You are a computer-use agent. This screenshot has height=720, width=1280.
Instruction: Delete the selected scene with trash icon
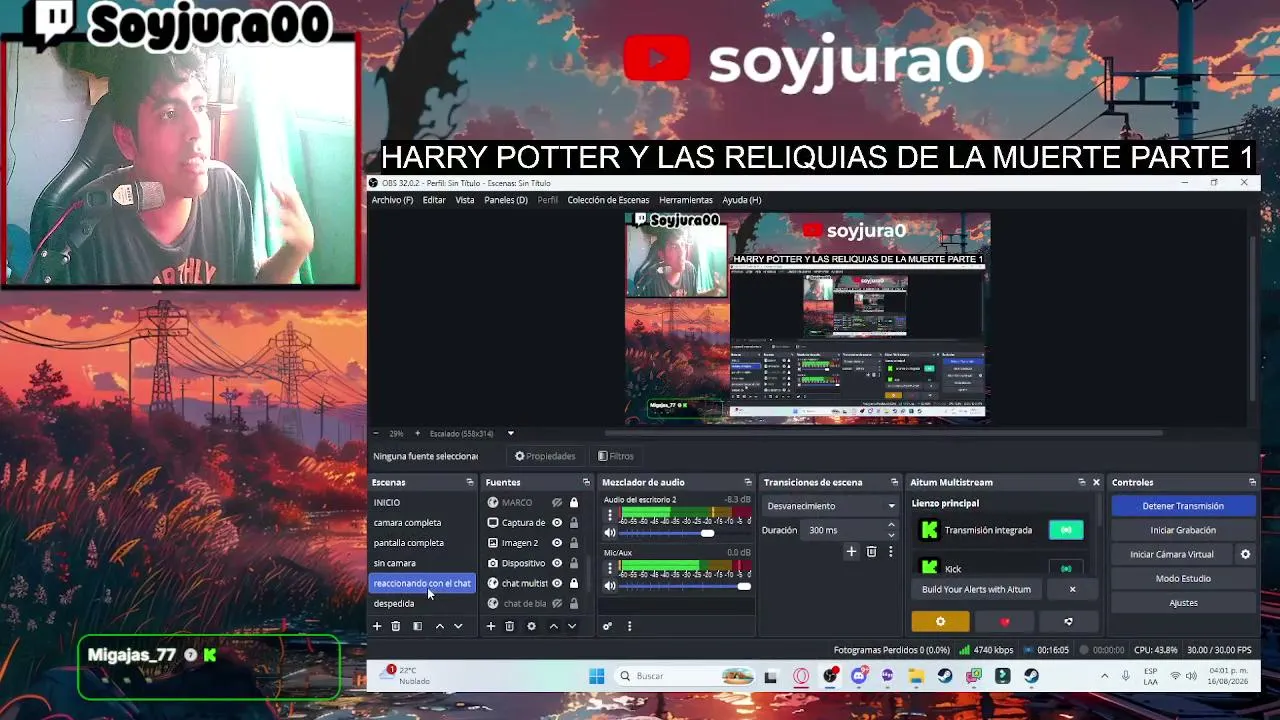[396, 626]
